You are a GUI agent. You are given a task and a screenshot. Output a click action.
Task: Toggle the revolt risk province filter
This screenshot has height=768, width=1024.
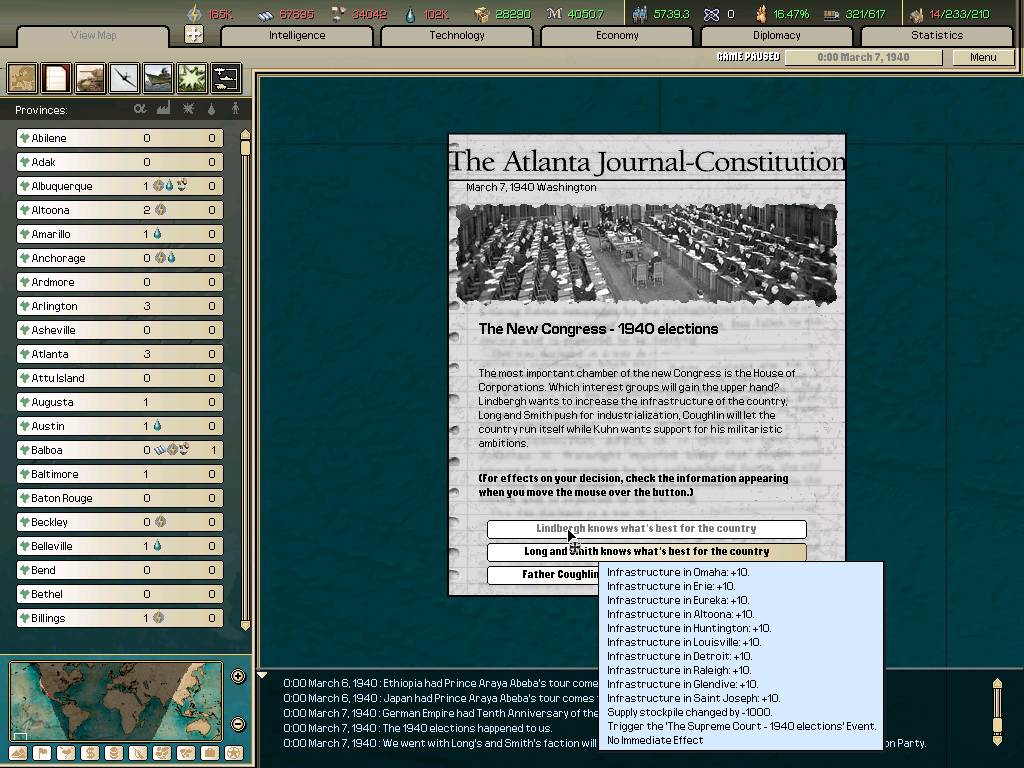189,108
